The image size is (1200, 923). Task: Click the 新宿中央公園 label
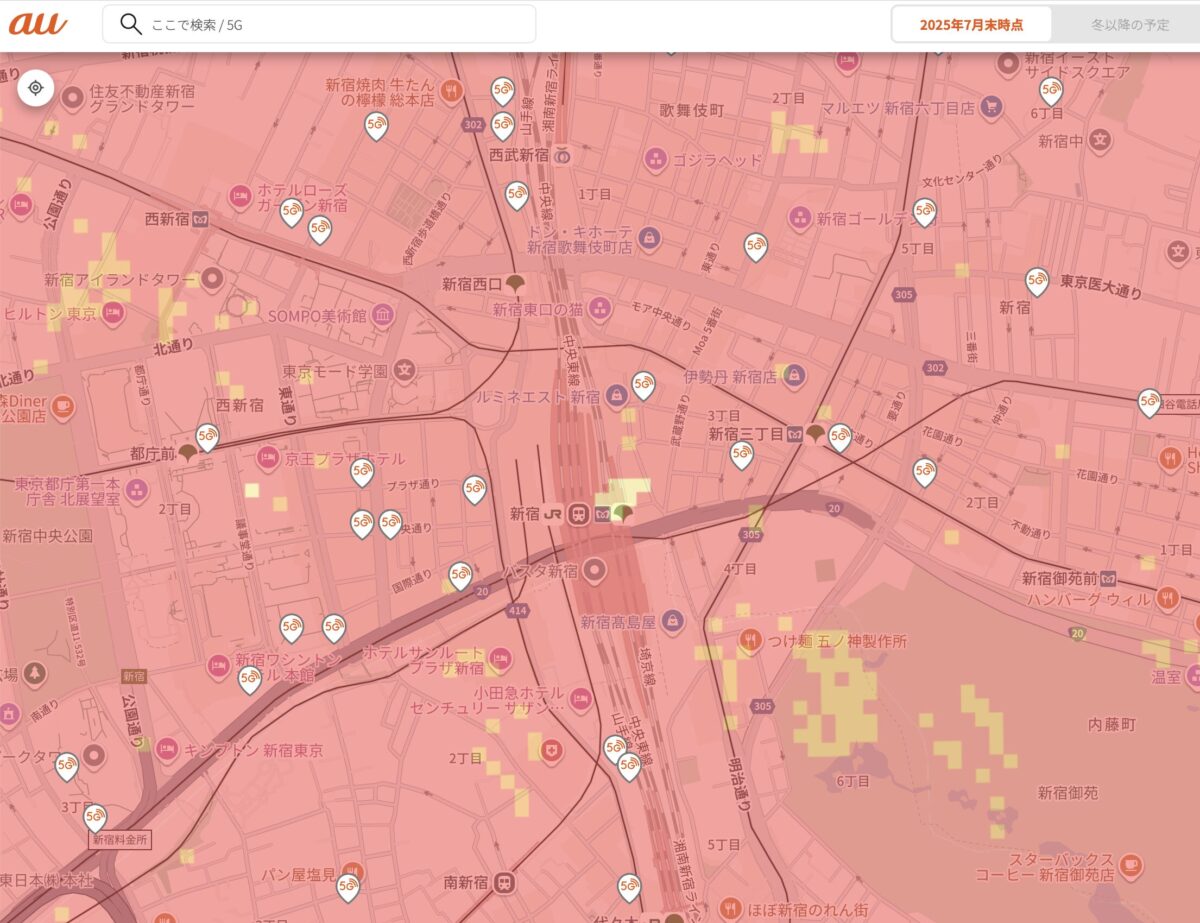pyautogui.click(x=47, y=536)
